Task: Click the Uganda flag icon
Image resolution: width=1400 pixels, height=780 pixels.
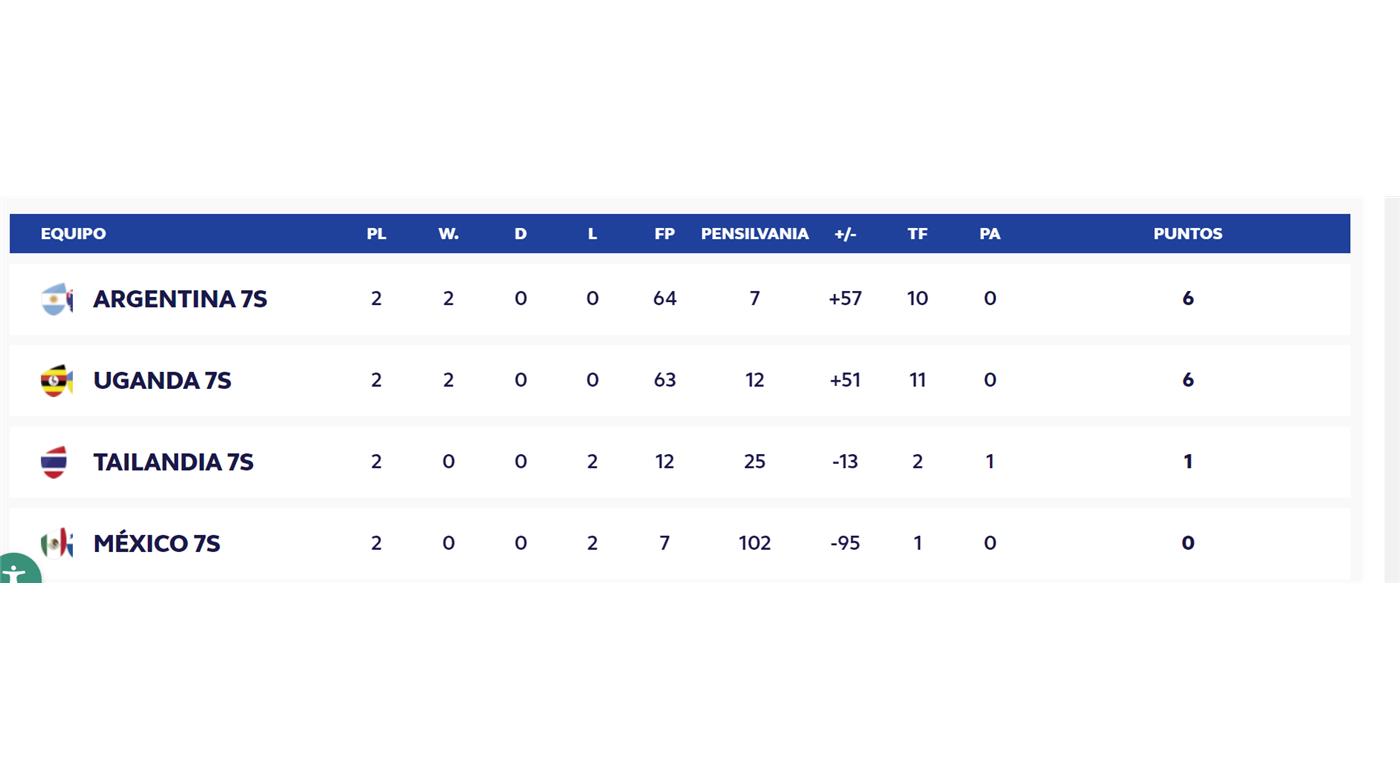Action: (x=57, y=381)
